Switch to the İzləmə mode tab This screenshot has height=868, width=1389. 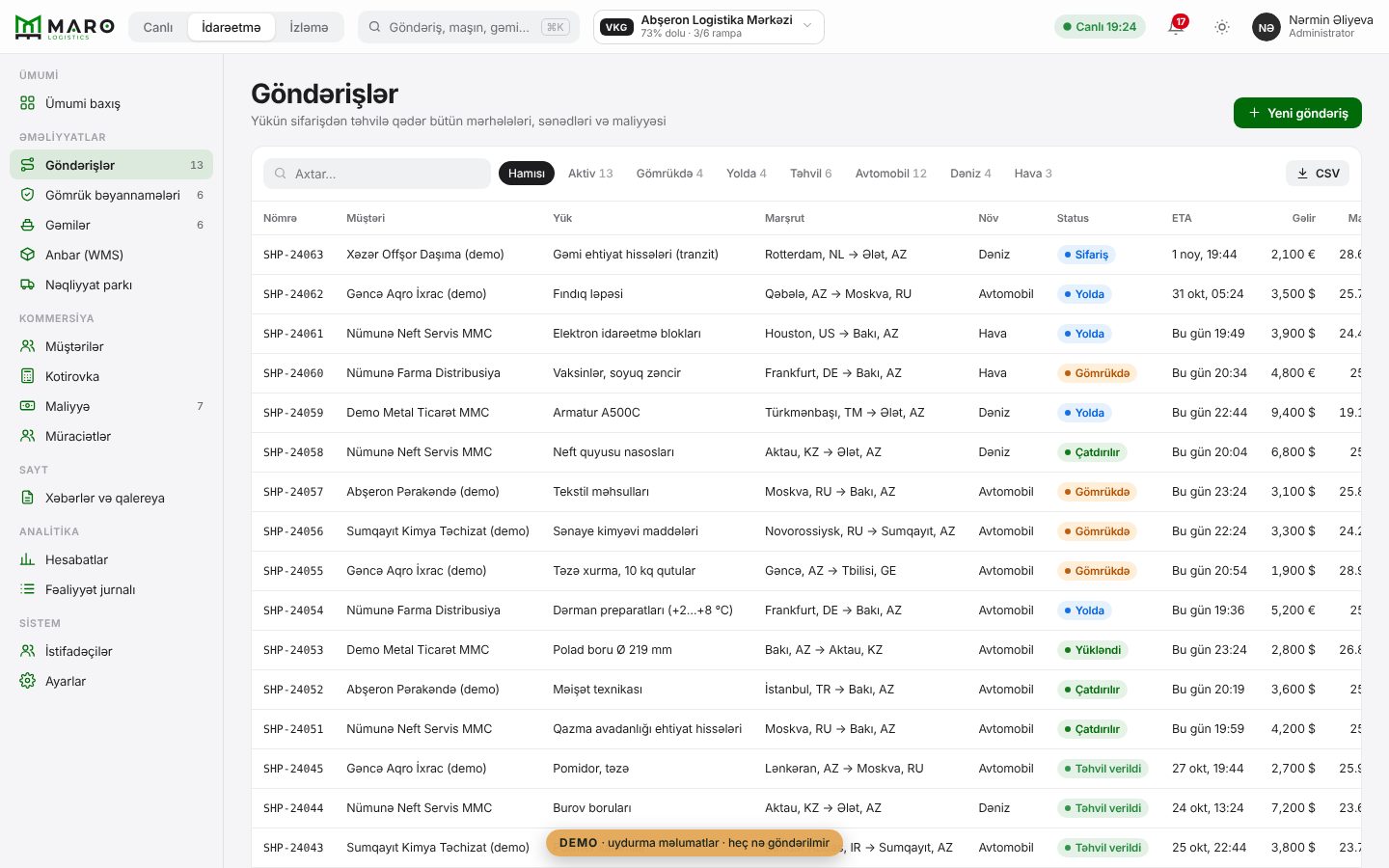[x=309, y=27]
